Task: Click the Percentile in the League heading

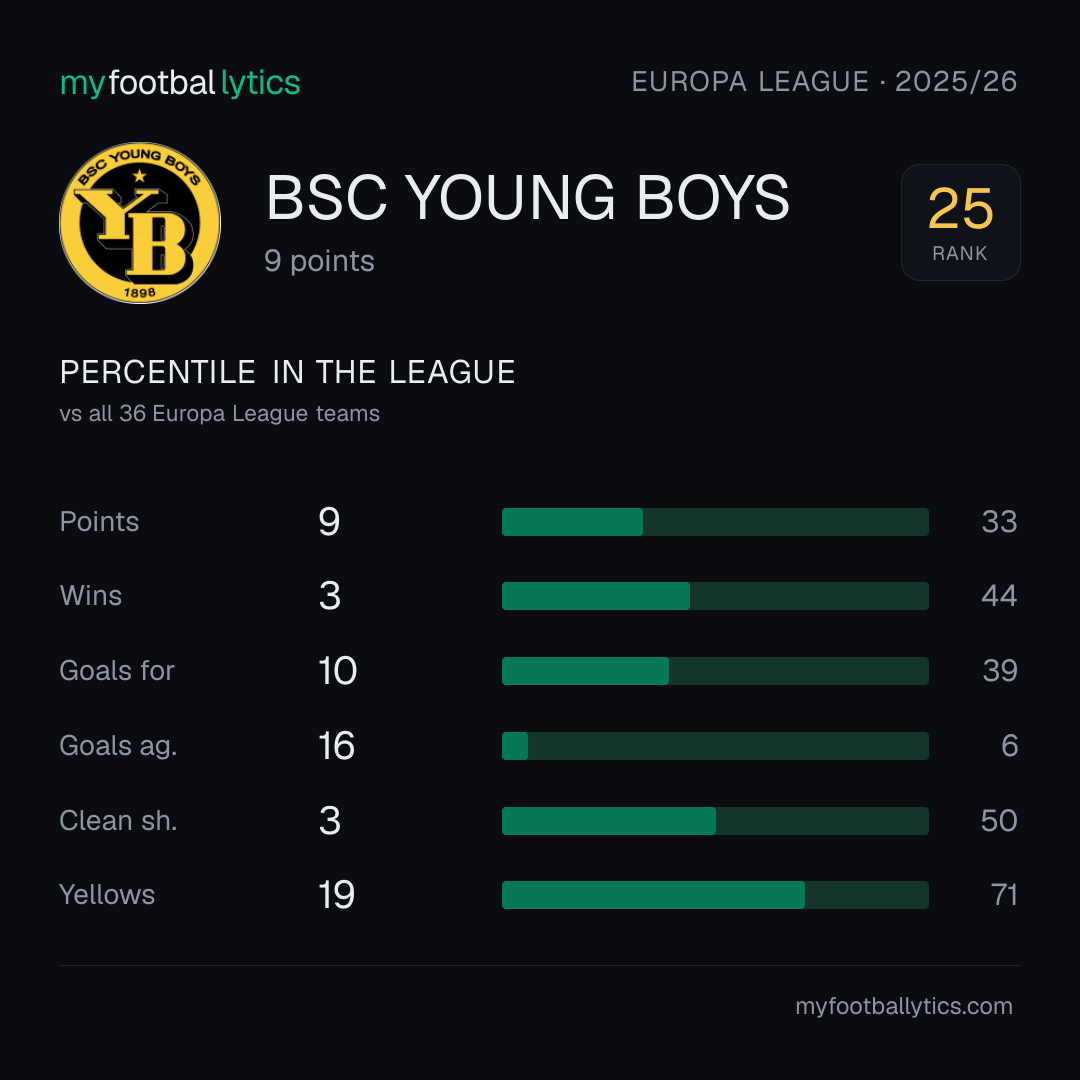Action: 287,372
